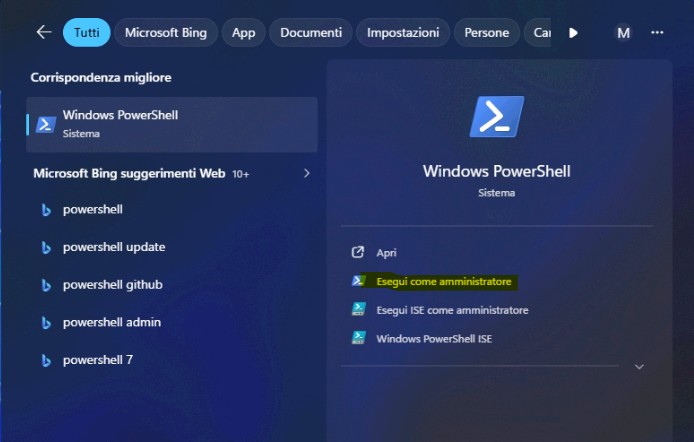Image resolution: width=694 pixels, height=442 pixels.
Task: Switch to the Impostazioni filter tab
Action: 402,32
